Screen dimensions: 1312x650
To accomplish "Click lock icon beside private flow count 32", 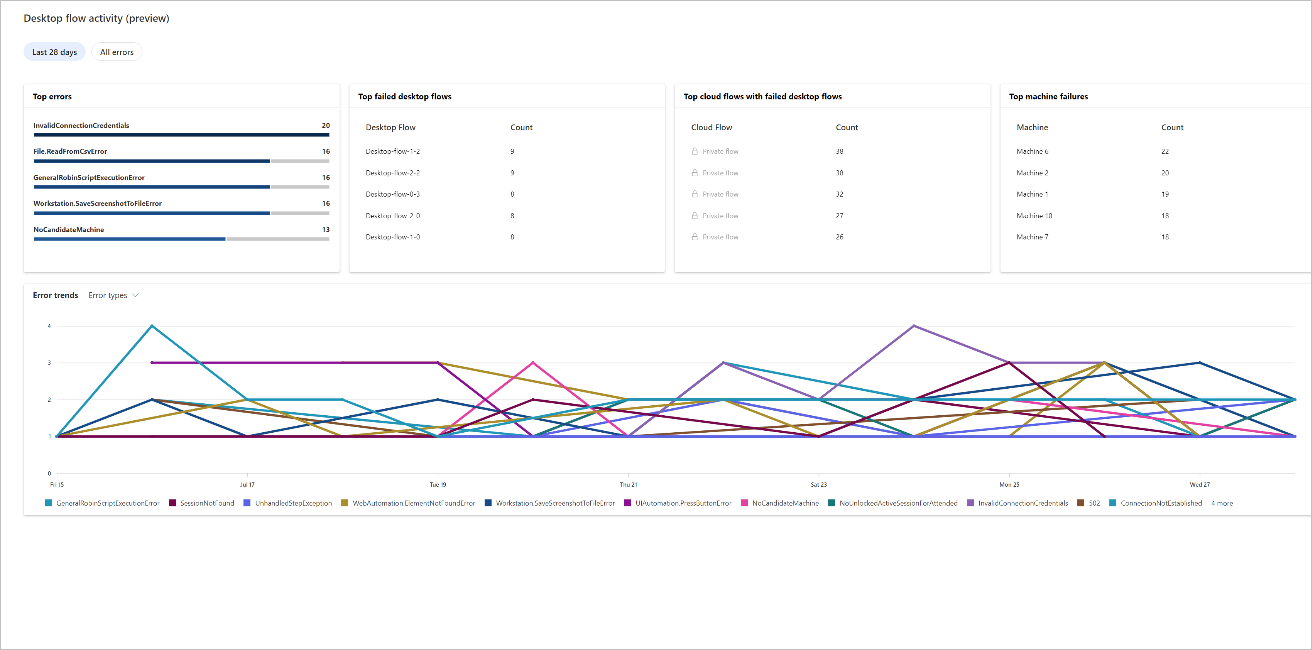I will tap(695, 194).
